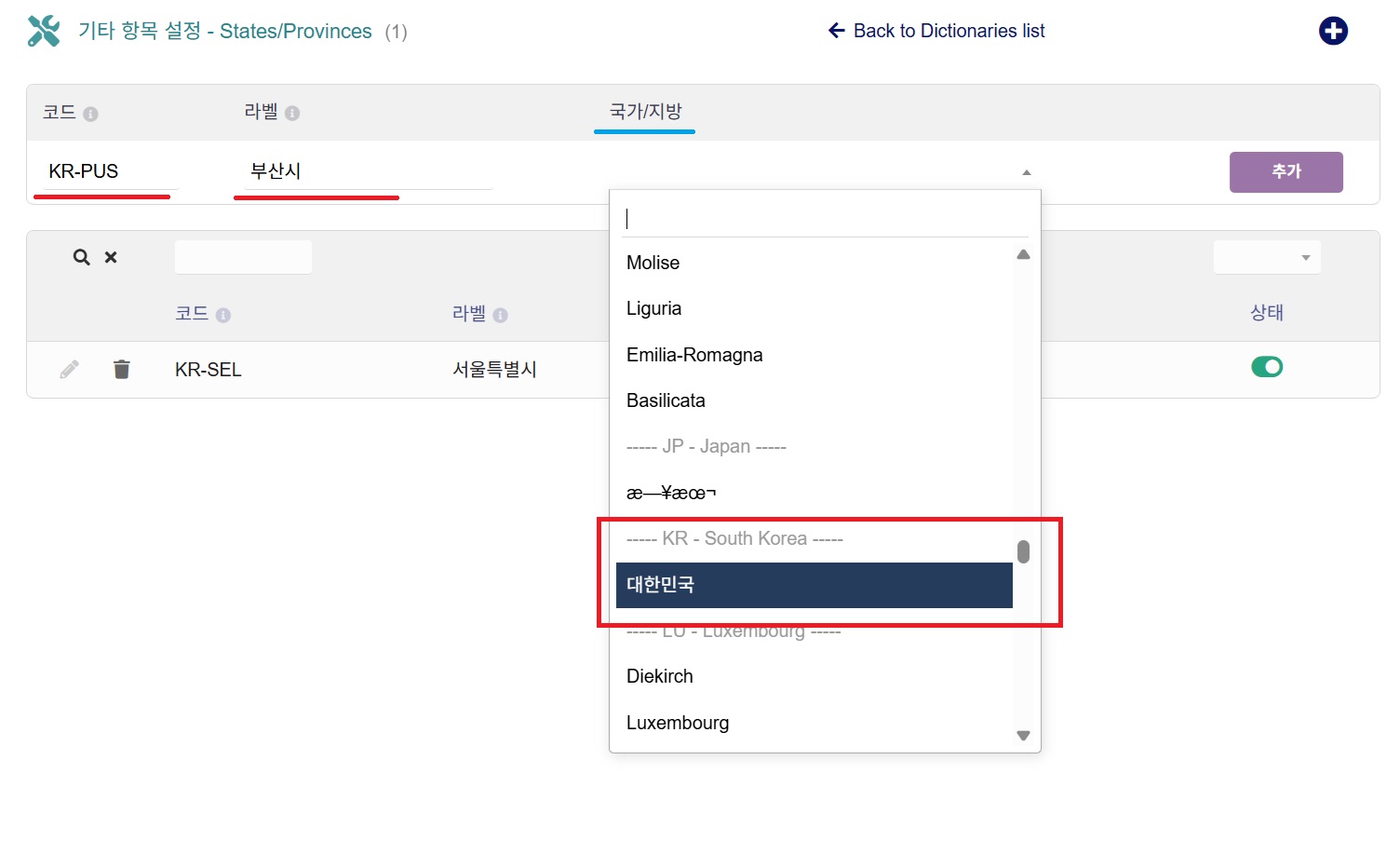Toggle the KR-SEL status switch off
The width and height of the screenshot is (1400, 841).
coord(1266,367)
